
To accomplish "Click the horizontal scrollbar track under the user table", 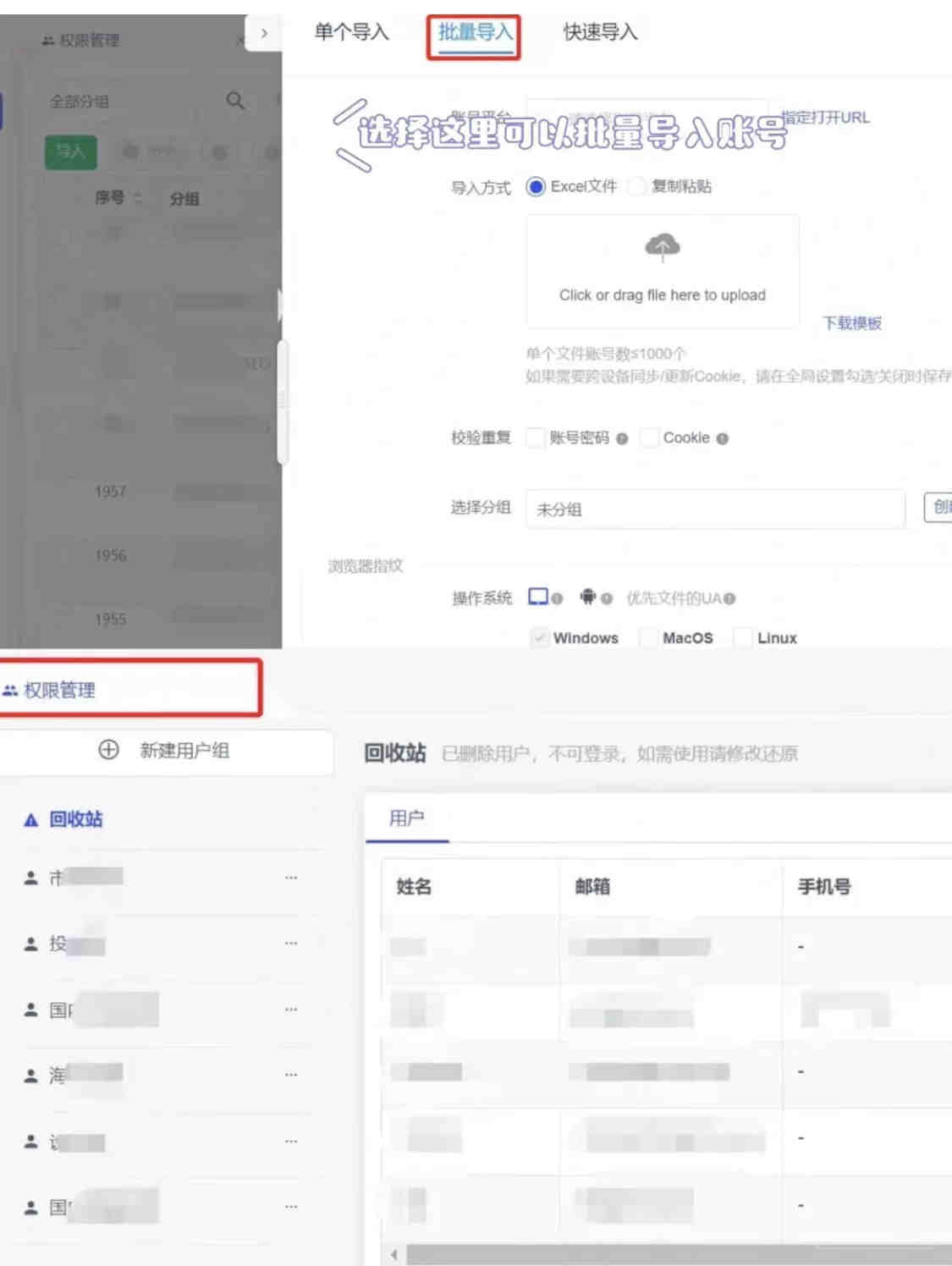I will (x=679, y=1254).
